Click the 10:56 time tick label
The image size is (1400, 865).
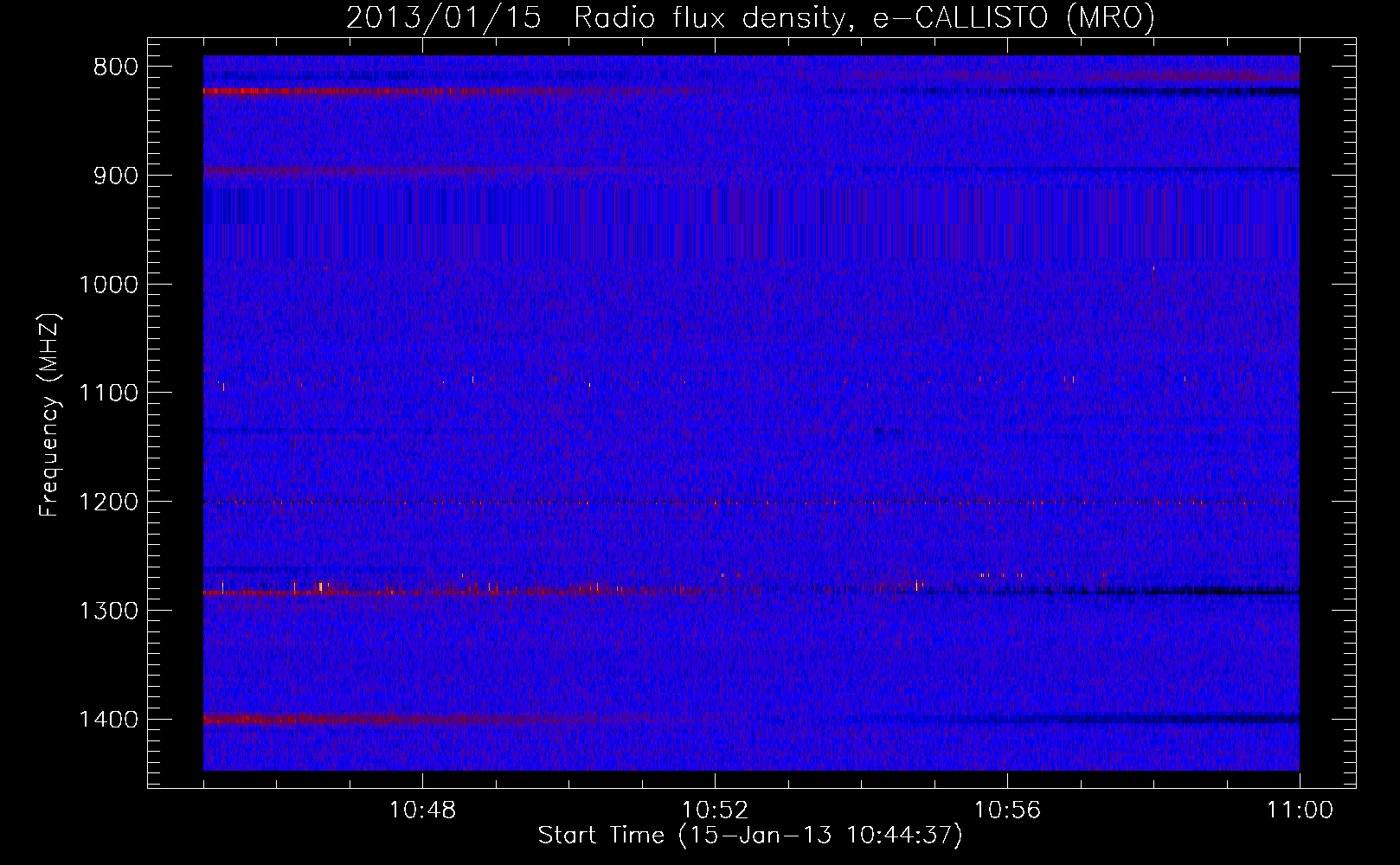1007,811
